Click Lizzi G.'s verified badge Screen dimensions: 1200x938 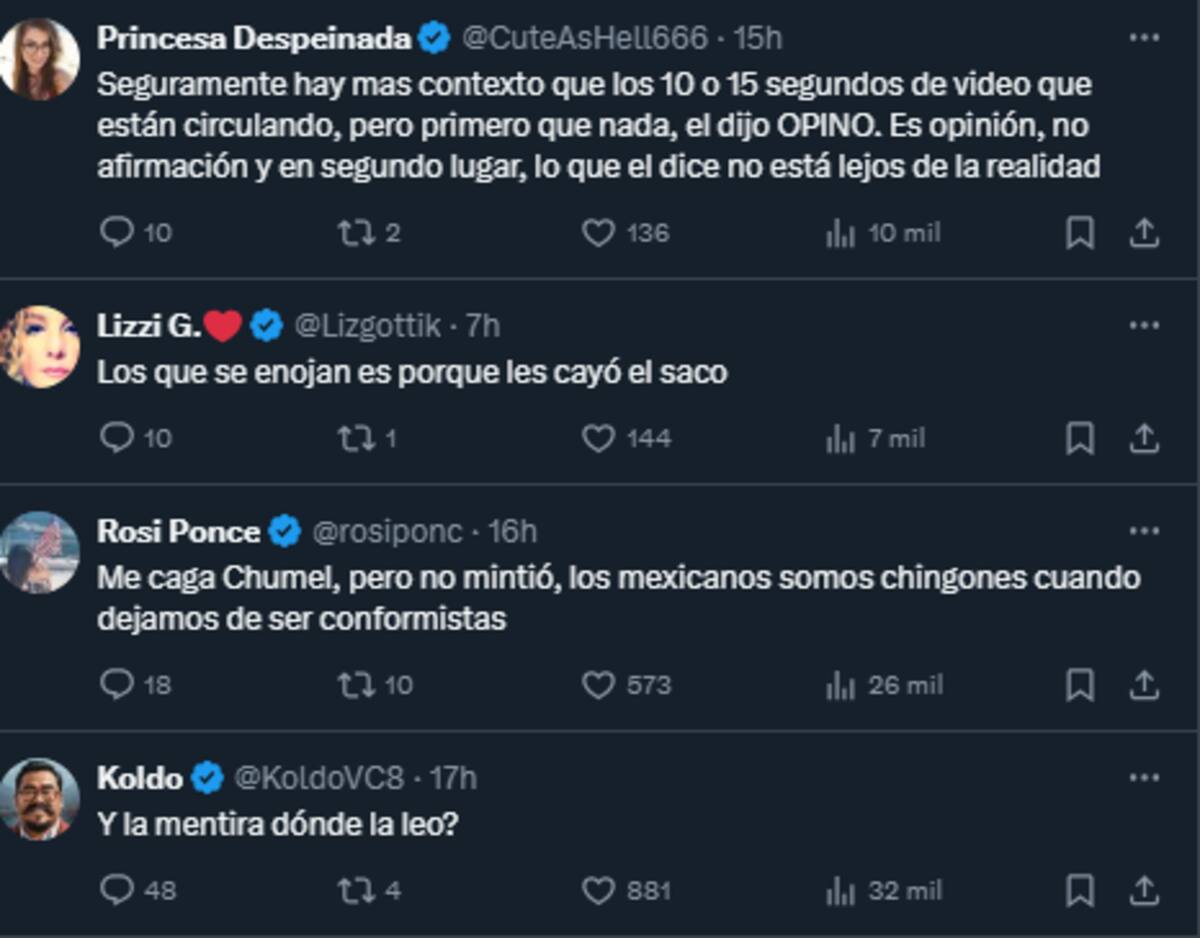click(x=265, y=322)
